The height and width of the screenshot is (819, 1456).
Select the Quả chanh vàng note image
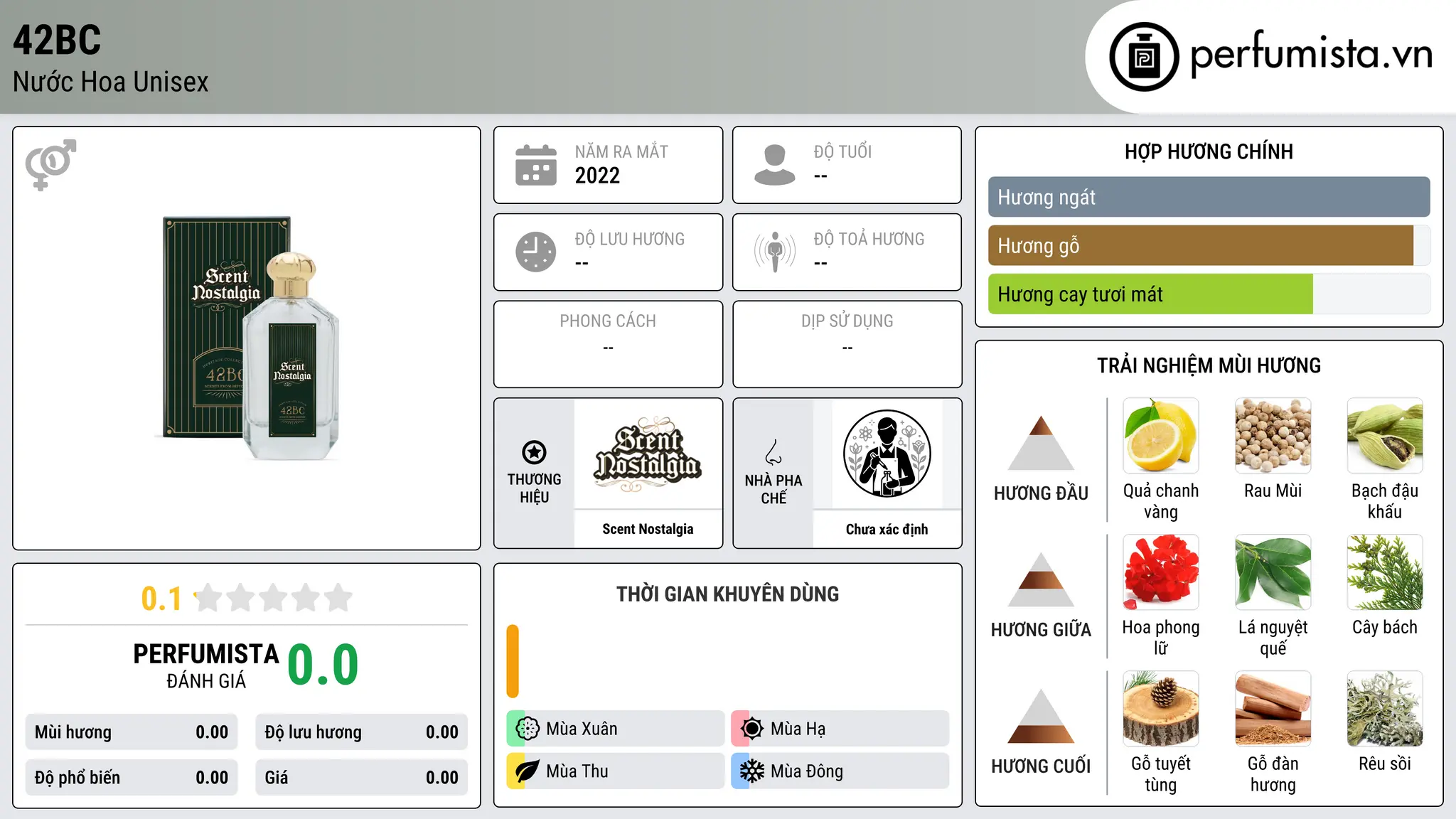coord(1161,436)
